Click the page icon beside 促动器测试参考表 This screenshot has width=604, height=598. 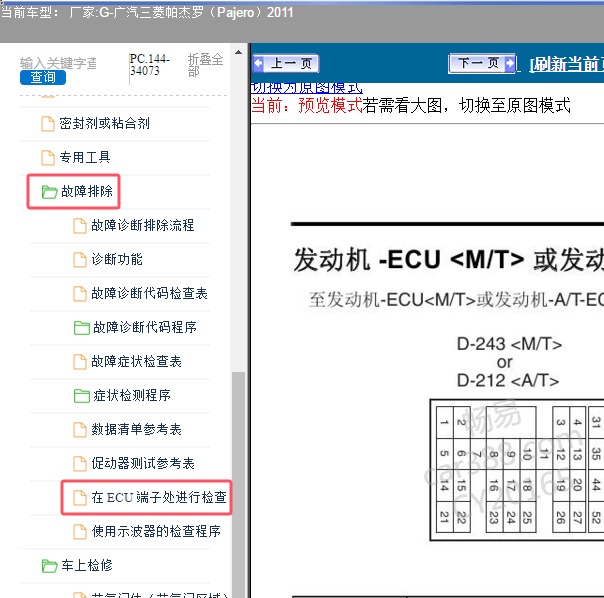point(80,464)
